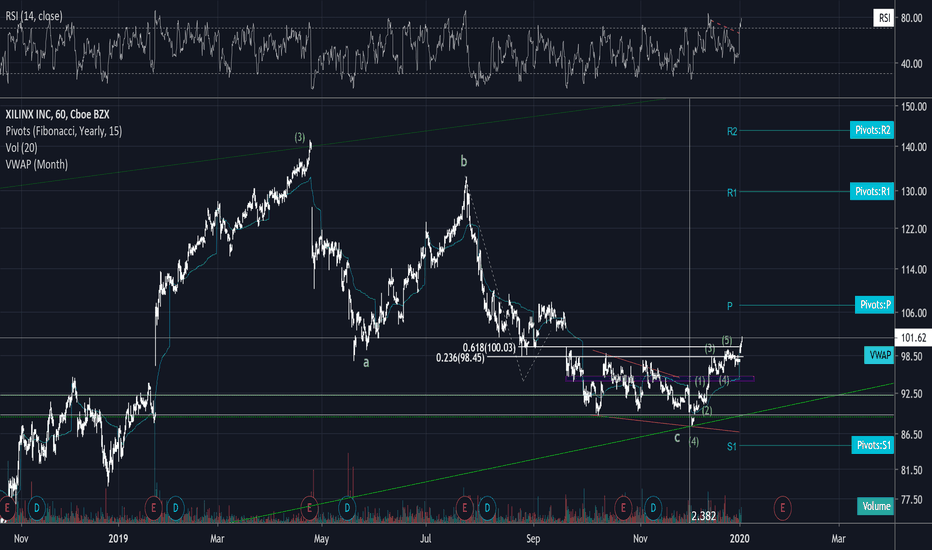Select the May label on the time axis
Viewport: 932px width, 550px height.
(x=321, y=539)
